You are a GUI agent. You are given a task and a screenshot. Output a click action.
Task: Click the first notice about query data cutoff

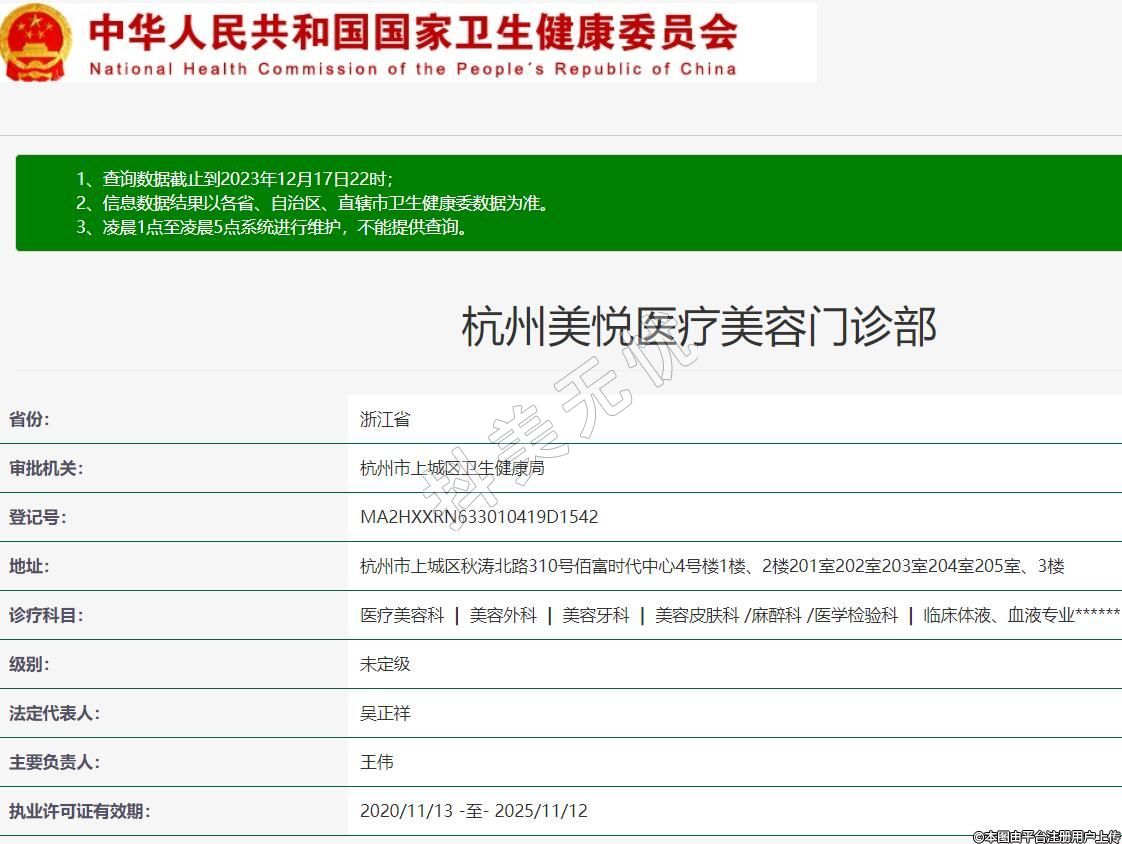click(x=235, y=179)
